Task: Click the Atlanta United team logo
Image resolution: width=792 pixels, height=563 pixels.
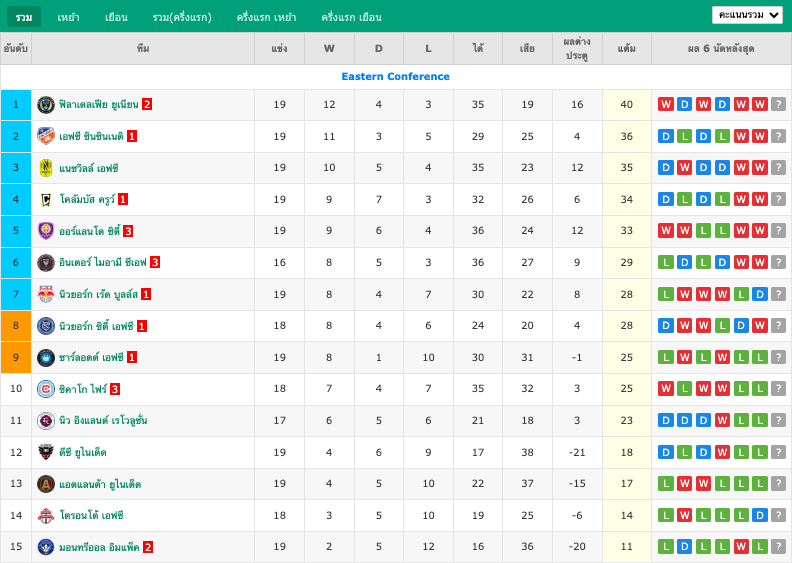Action: pos(46,484)
